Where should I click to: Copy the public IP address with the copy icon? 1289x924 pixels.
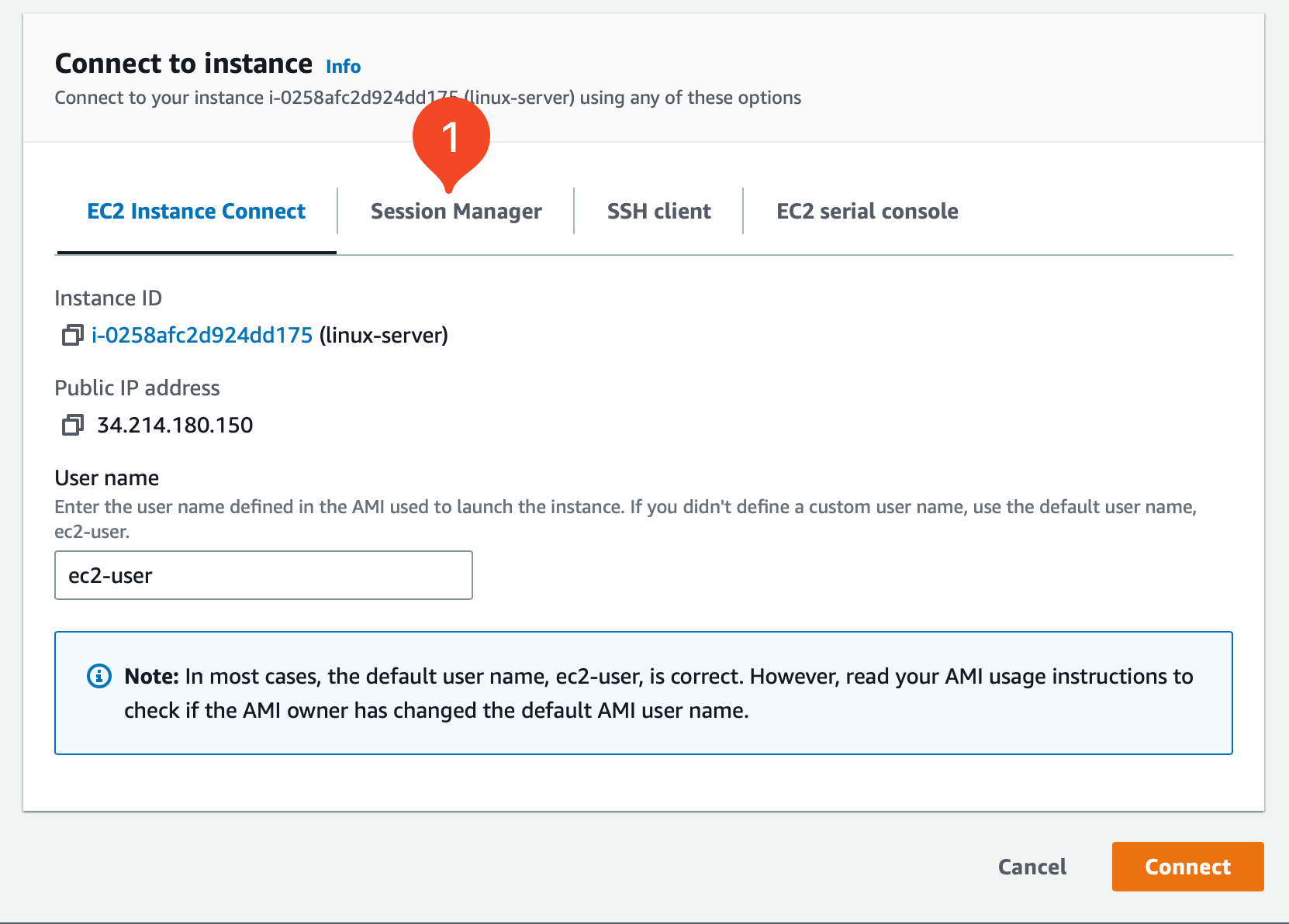(71, 425)
